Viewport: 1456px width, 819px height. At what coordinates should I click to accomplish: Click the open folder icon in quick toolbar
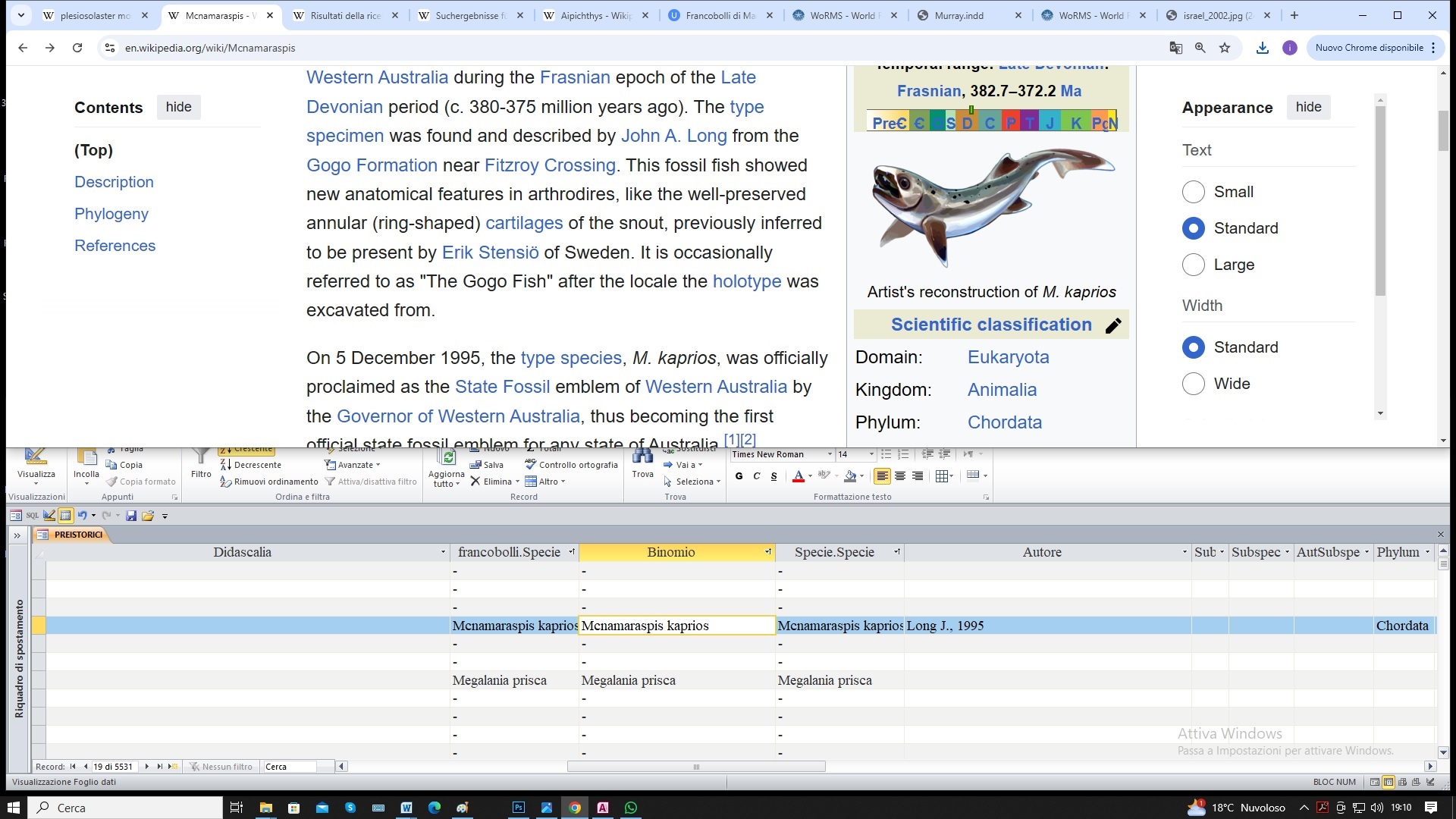(148, 516)
